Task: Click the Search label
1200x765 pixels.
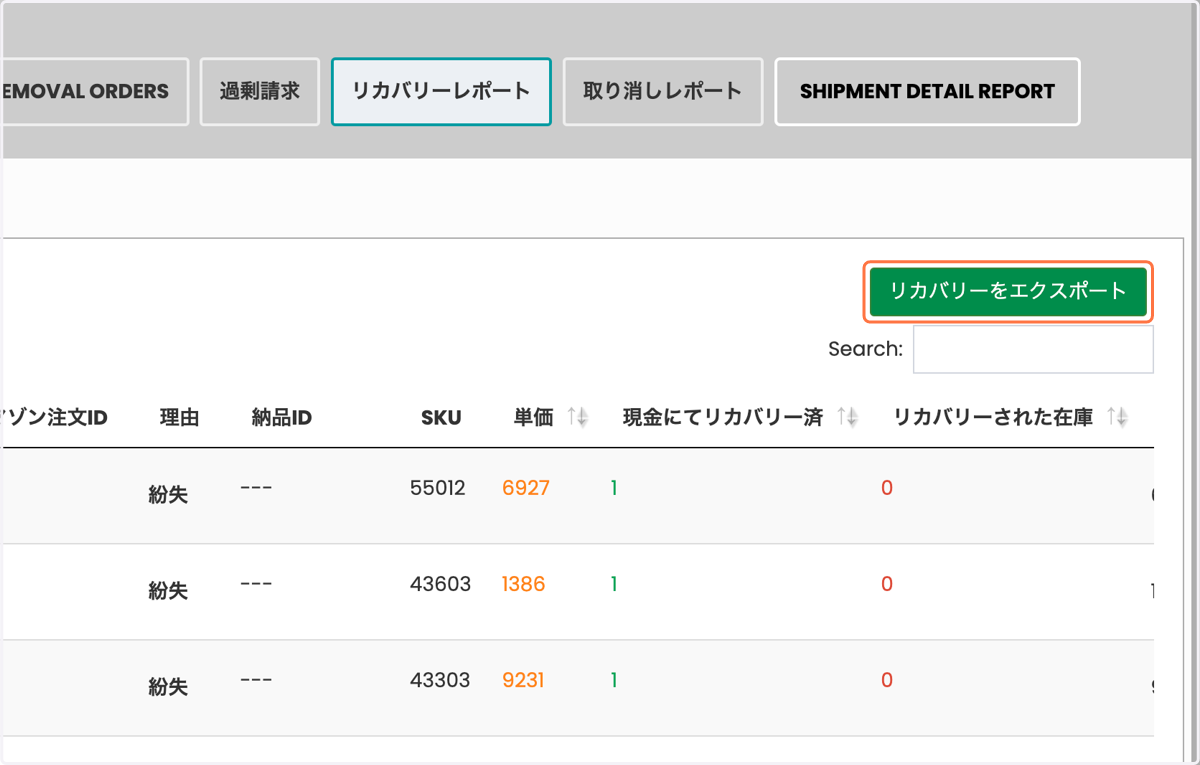Action: pyautogui.click(x=865, y=349)
